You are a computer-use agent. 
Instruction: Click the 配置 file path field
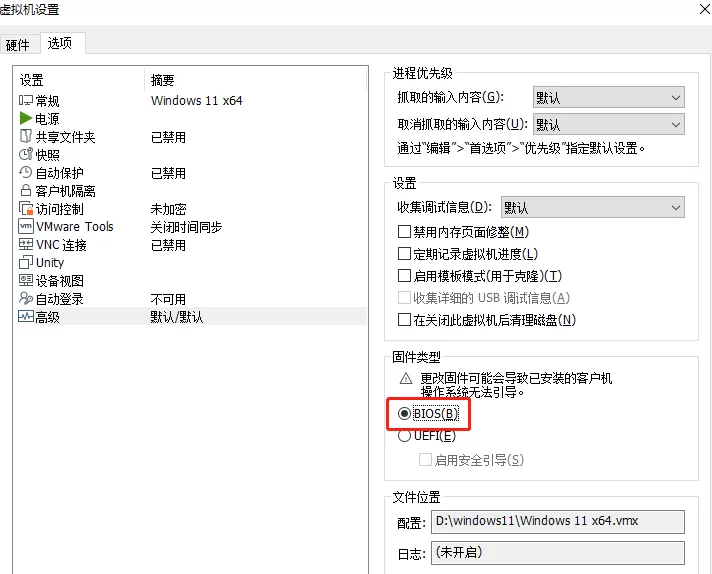click(558, 521)
